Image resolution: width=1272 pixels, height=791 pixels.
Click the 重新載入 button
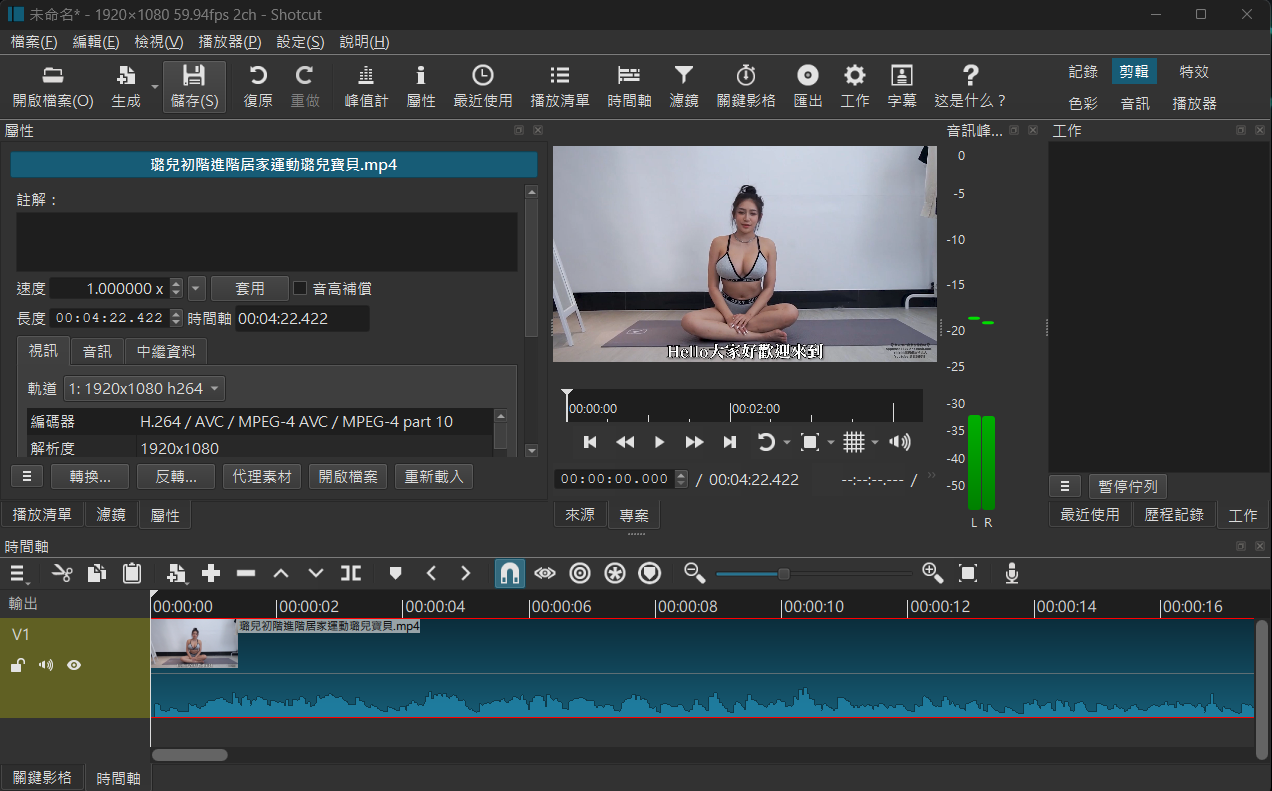pyautogui.click(x=434, y=477)
